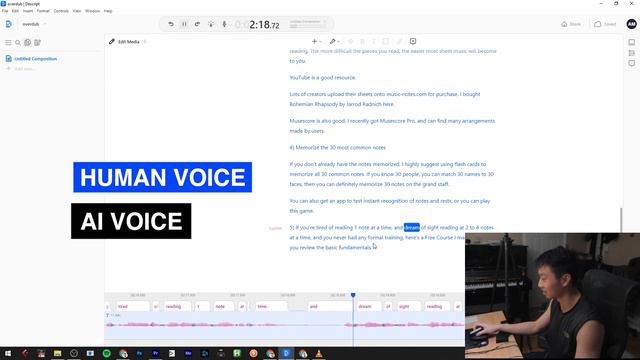Open the Window menu

point(92,11)
